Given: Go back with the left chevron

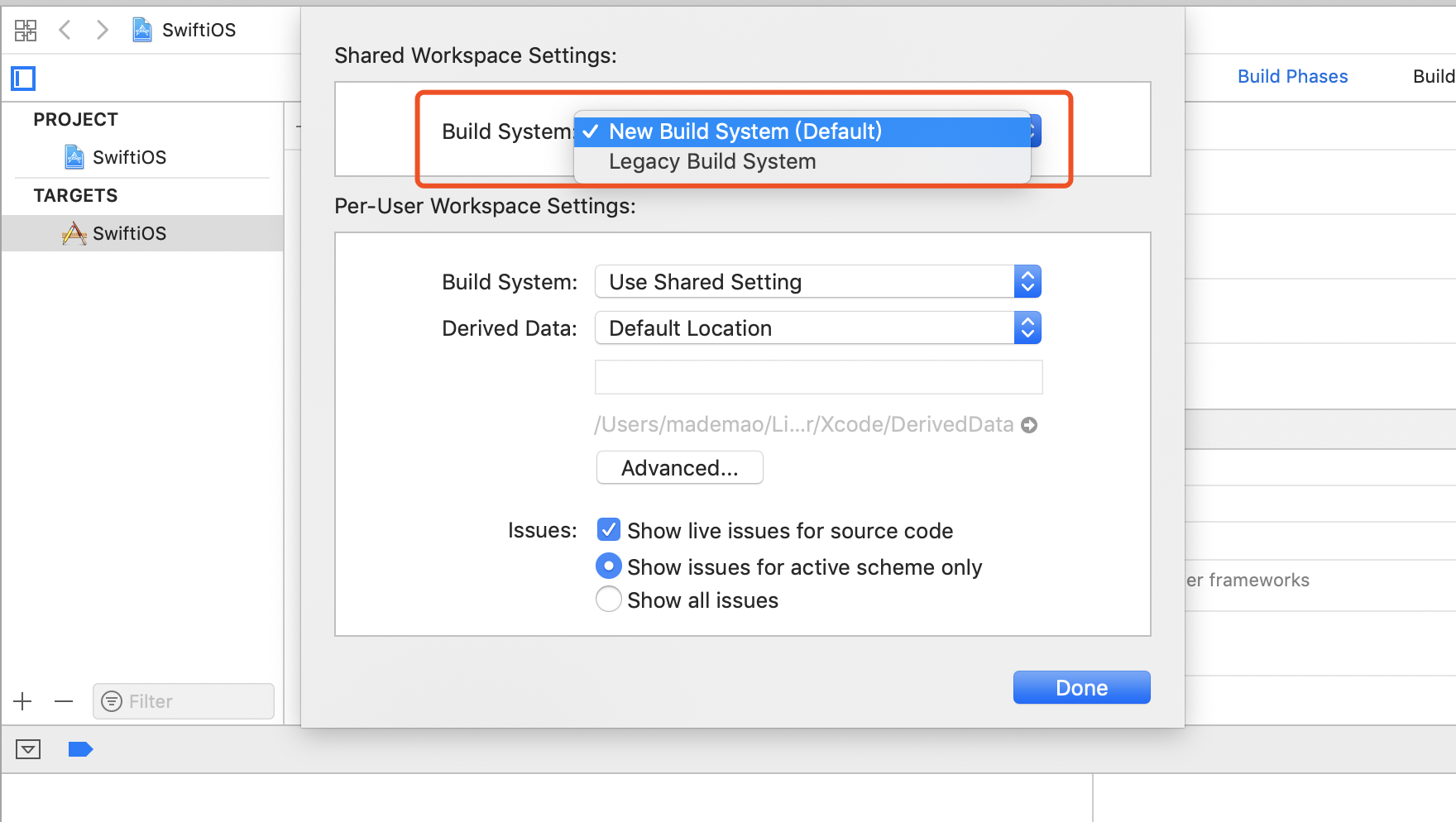Looking at the screenshot, I should point(65,31).
